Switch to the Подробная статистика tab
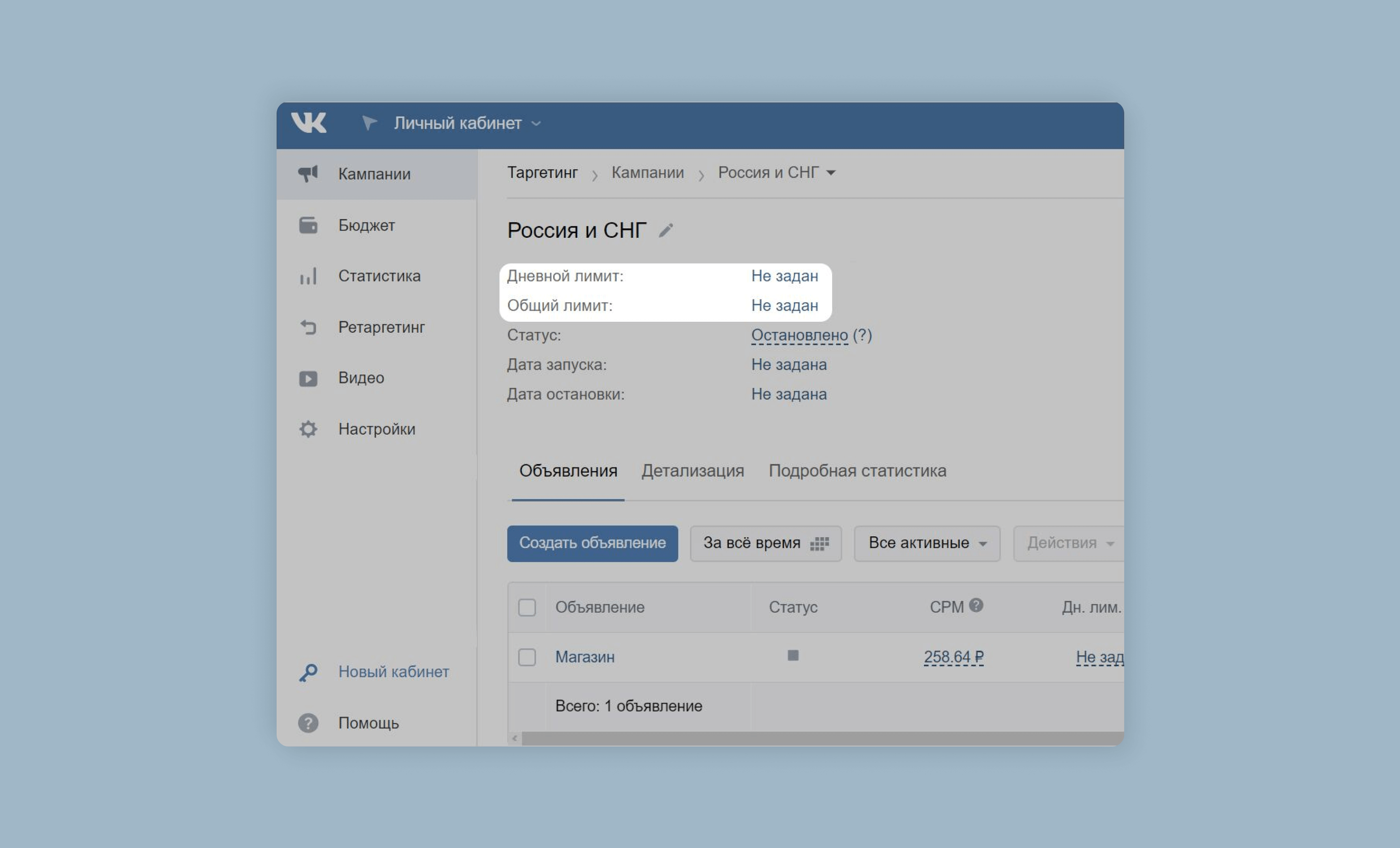This screenshot has width=1400, height=848. point(857,471)
